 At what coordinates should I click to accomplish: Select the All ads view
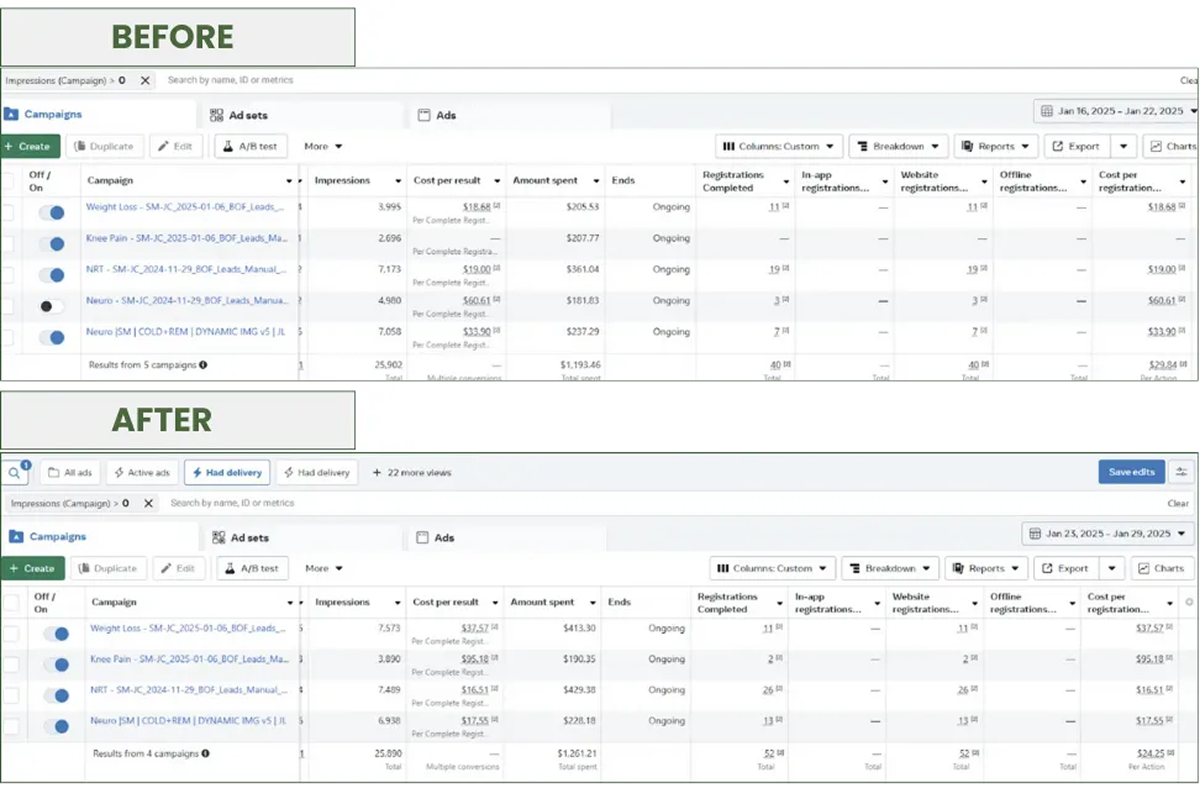click(x=70, y=473)
